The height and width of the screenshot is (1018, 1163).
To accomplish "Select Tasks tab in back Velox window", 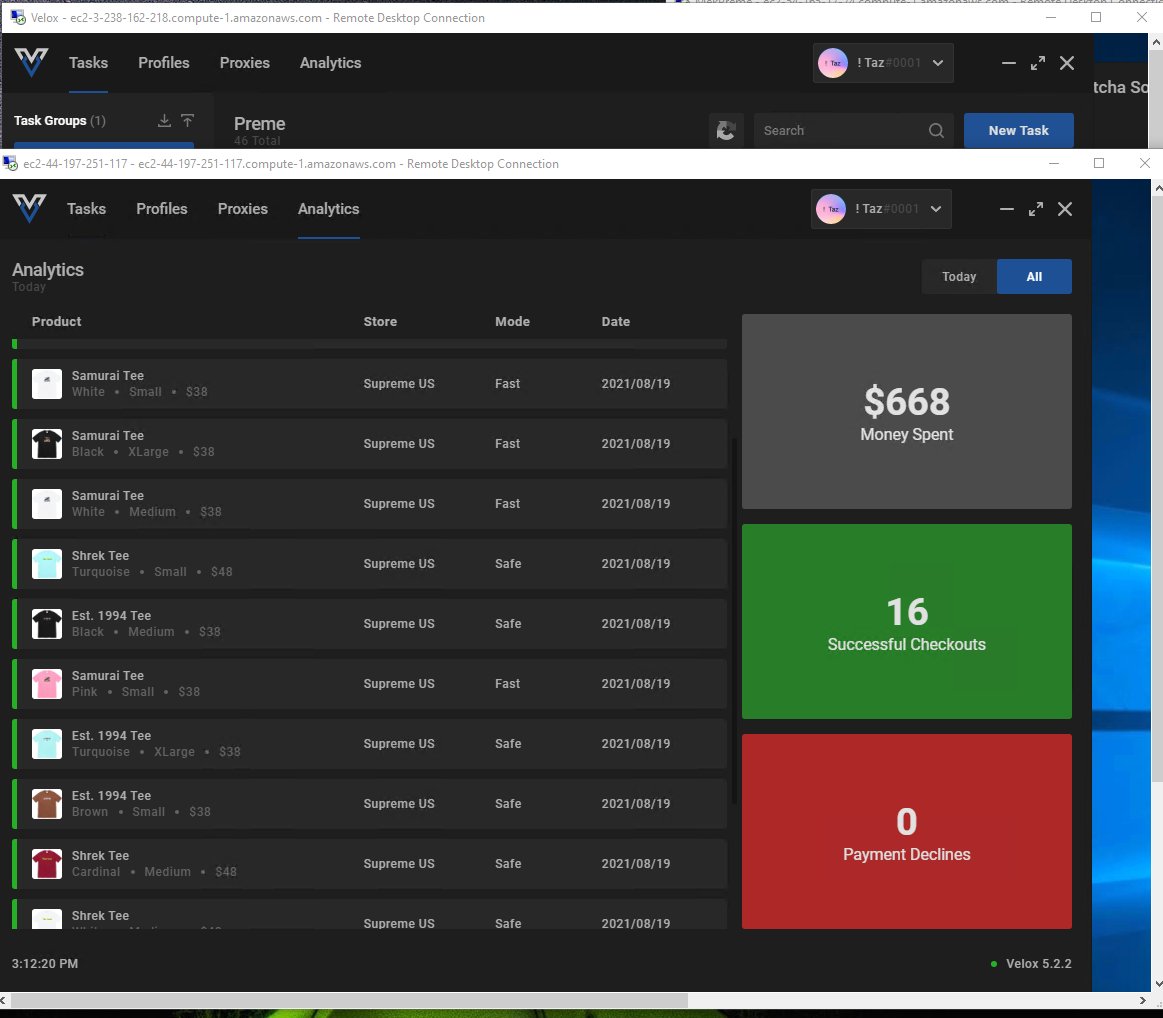I will [x=88, y=63].
